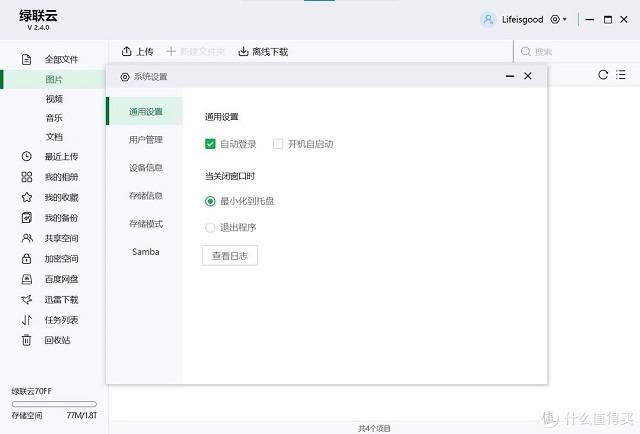Maximize the 绿联云 main window

[607, 19]
